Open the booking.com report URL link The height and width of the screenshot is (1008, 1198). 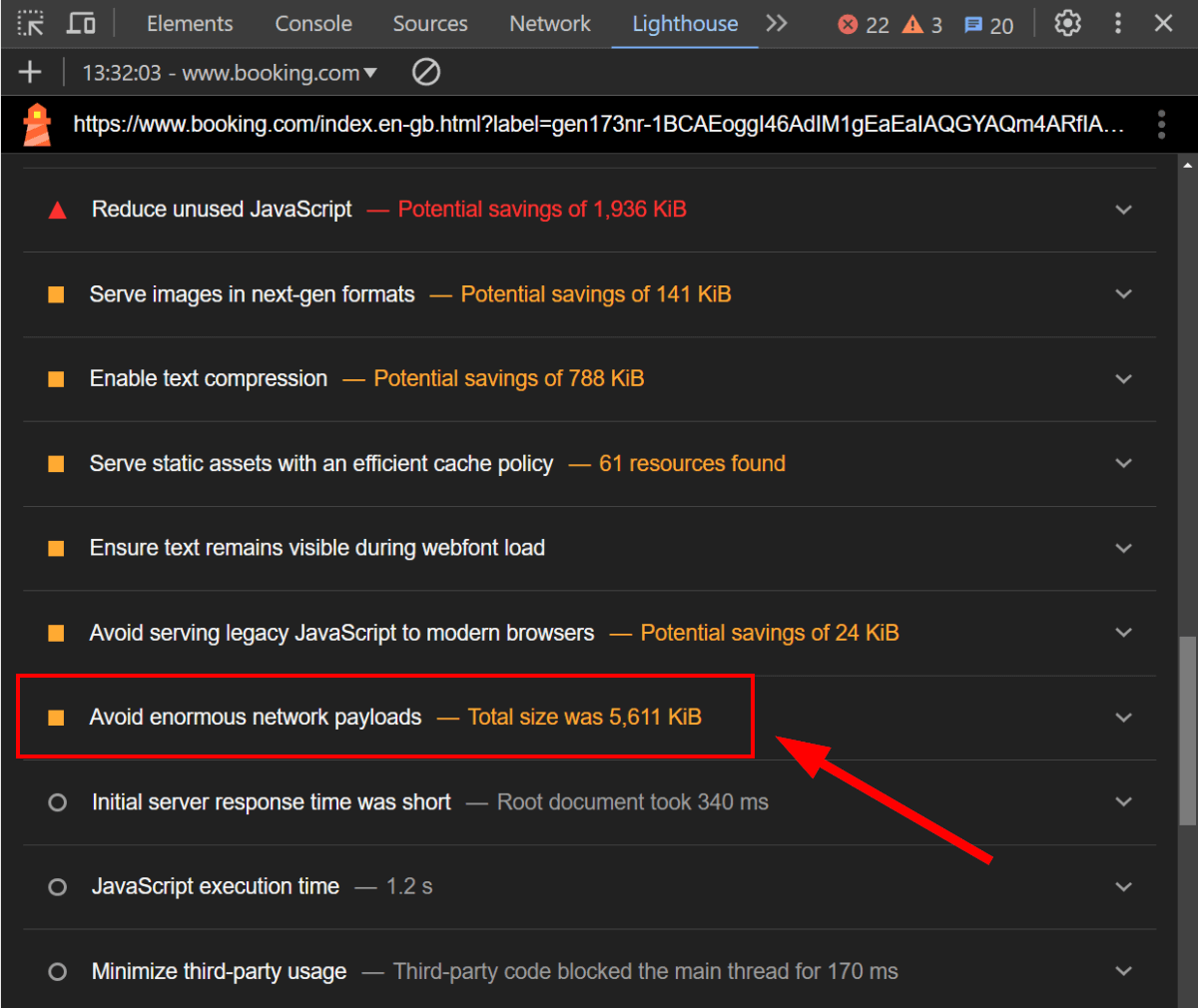click(599, 124)
